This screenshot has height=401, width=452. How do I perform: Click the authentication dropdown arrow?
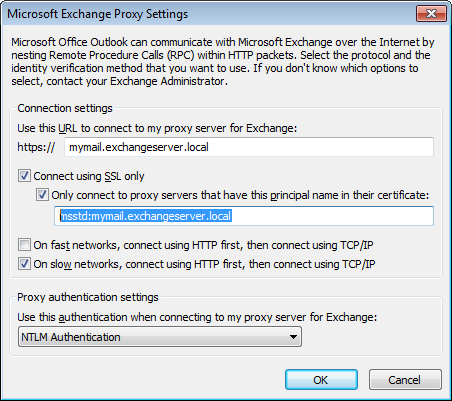[293, 337]
